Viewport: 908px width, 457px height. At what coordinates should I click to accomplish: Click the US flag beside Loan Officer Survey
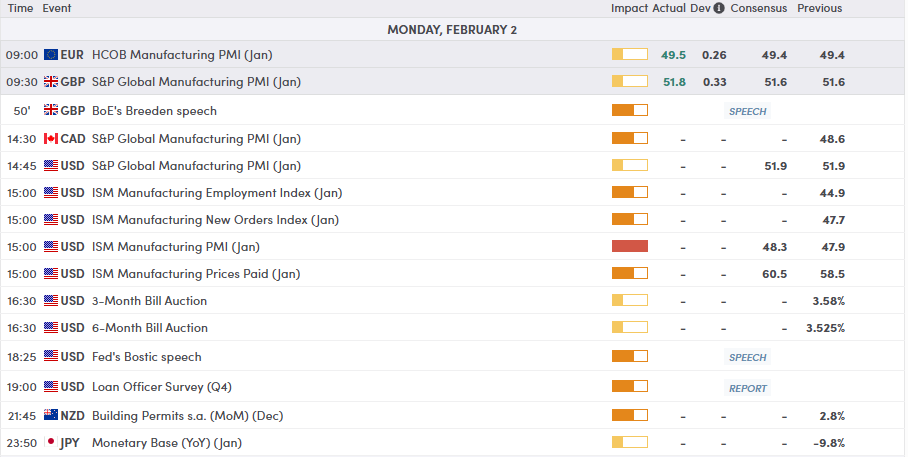tap(51, 387)
